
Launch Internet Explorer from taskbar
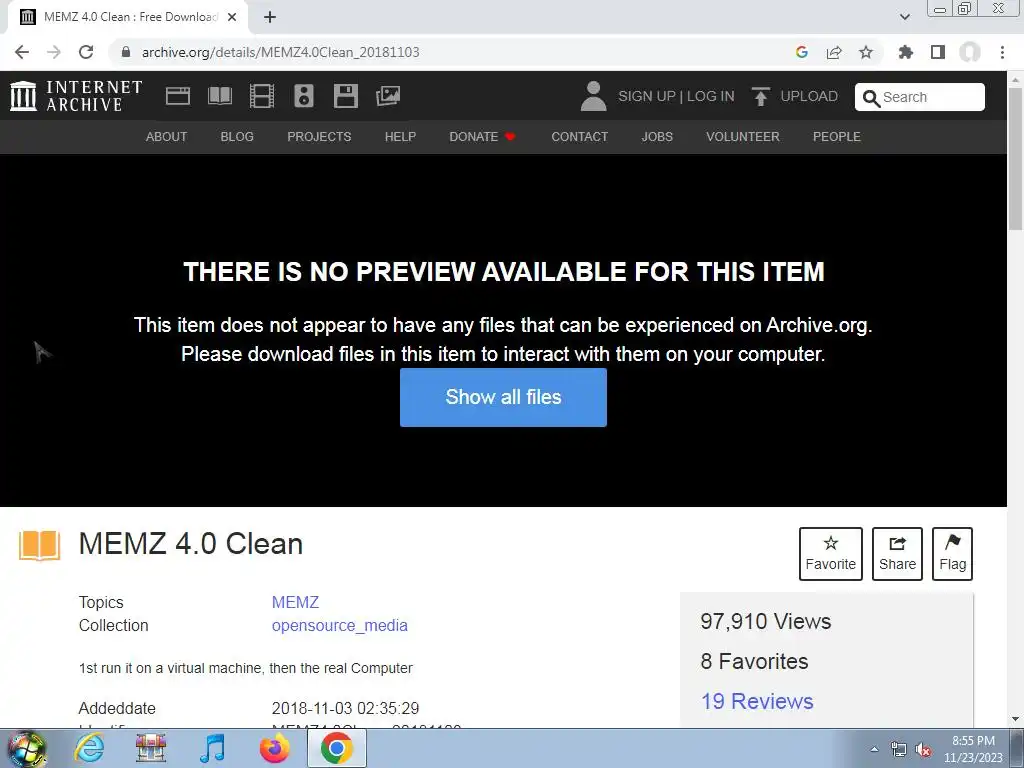click(x=89, y=748)
